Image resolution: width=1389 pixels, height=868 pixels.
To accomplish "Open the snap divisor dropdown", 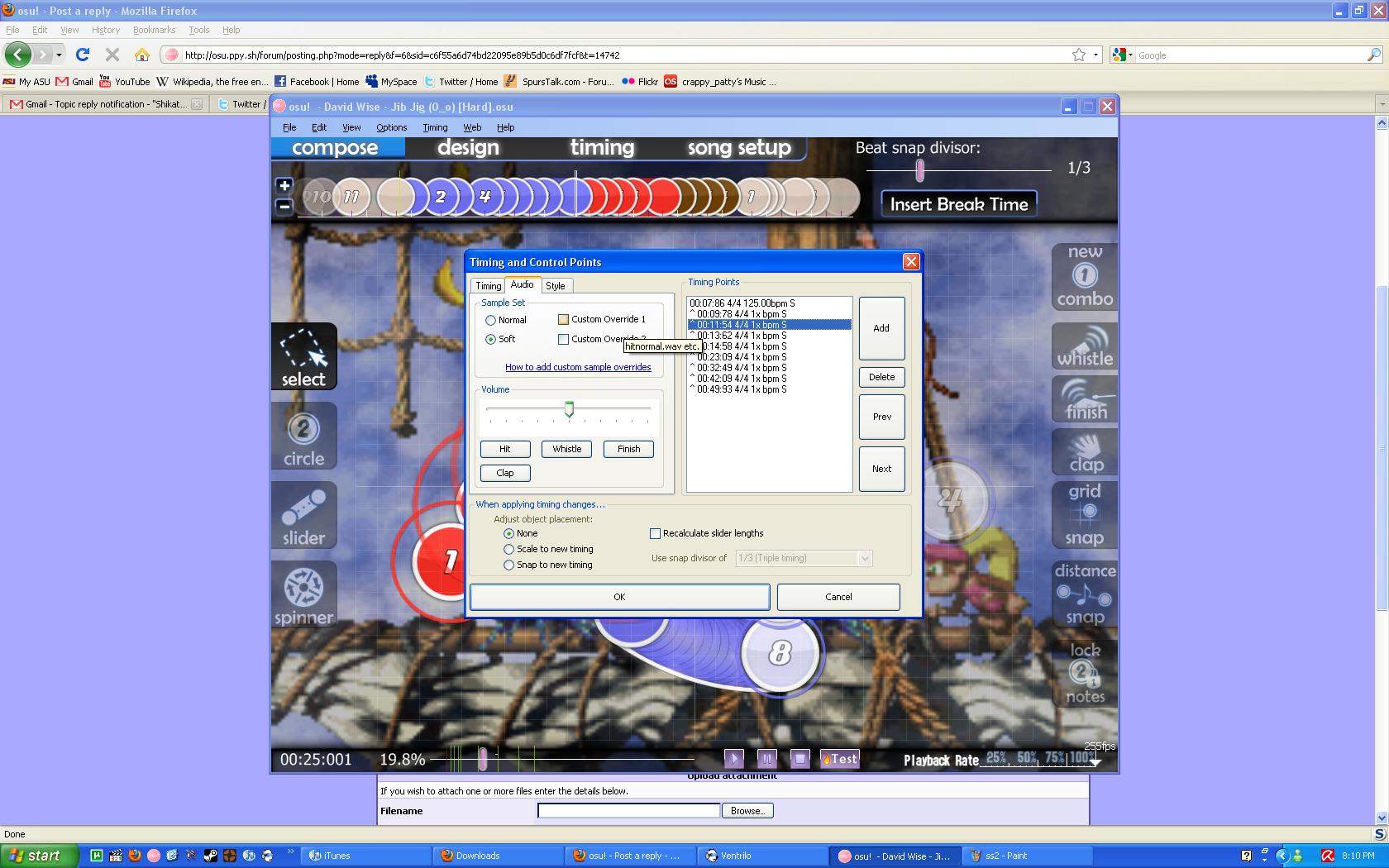I will (x=865, y=558).
